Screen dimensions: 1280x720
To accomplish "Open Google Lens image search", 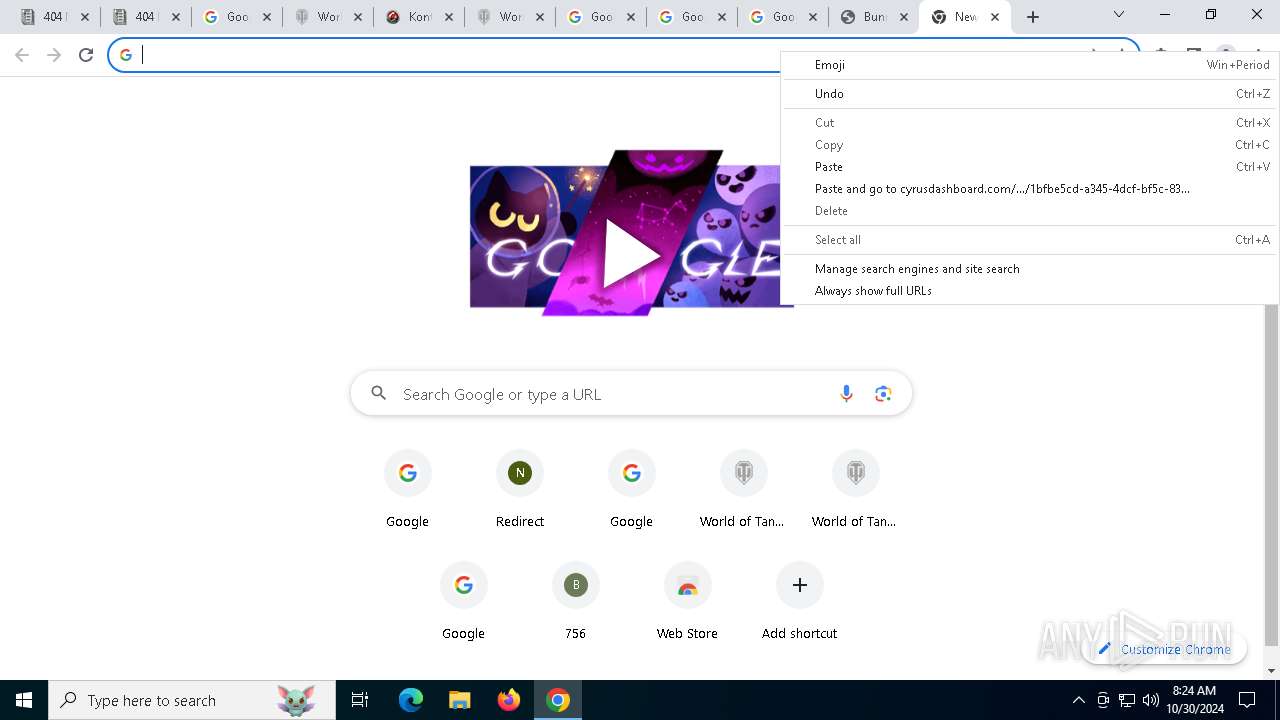I will coord(883,394).
